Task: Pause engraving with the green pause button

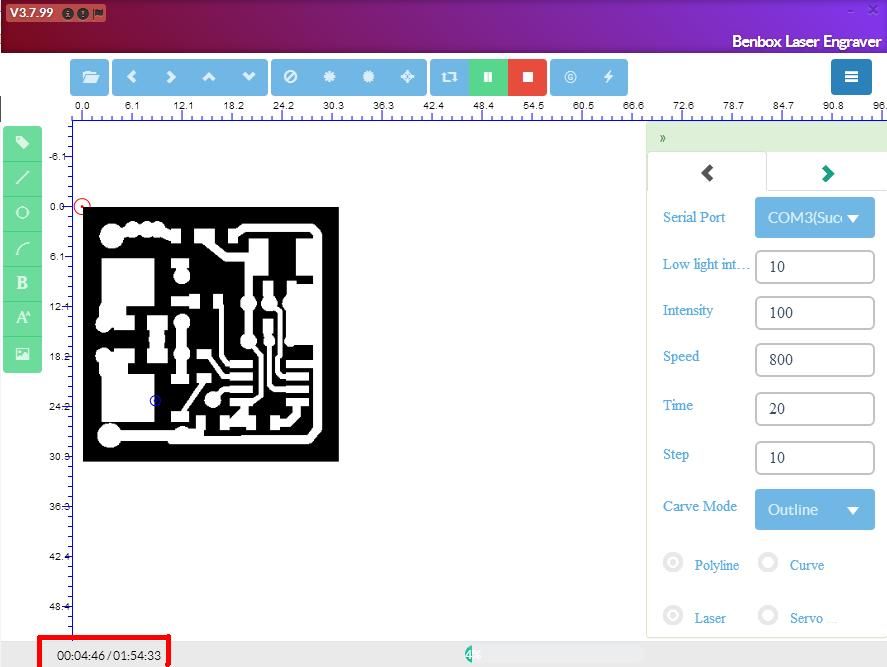Action: pyautogui.click(x=488, y=77)
